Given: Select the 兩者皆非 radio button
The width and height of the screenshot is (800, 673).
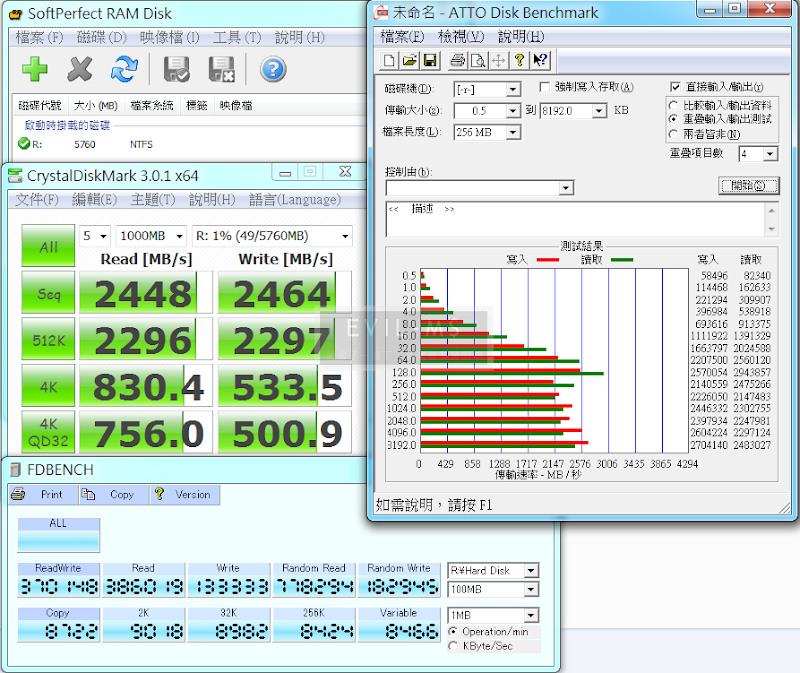Looking at the screenshot, I should pos(673,134).
